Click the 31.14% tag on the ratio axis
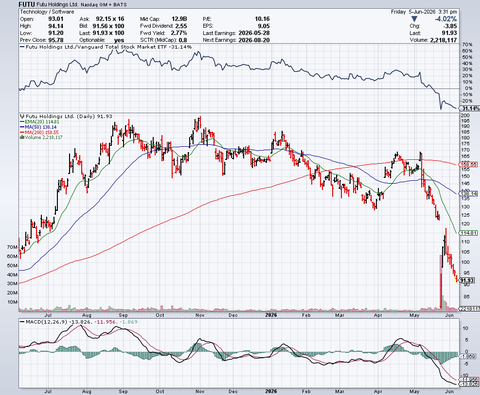 pos(470,108)
